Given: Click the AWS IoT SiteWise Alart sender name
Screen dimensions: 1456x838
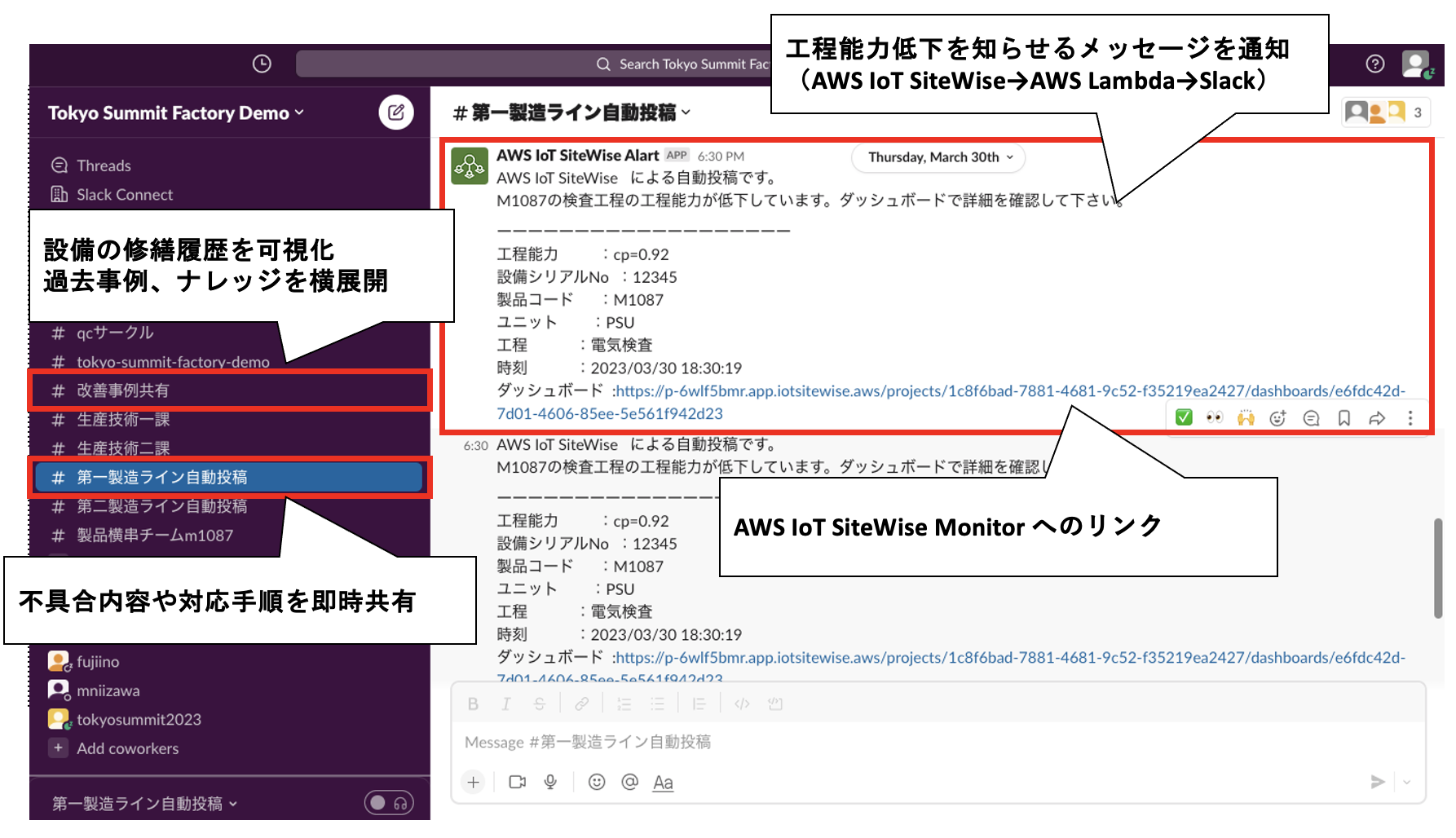Looking at the screenshot, I should 578,155.
